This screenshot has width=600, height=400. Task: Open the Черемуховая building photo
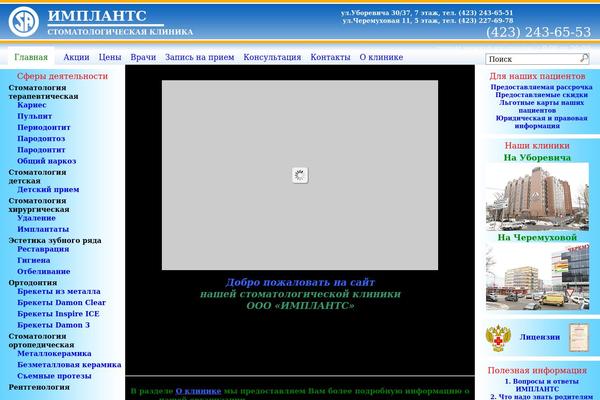[537, 276]
